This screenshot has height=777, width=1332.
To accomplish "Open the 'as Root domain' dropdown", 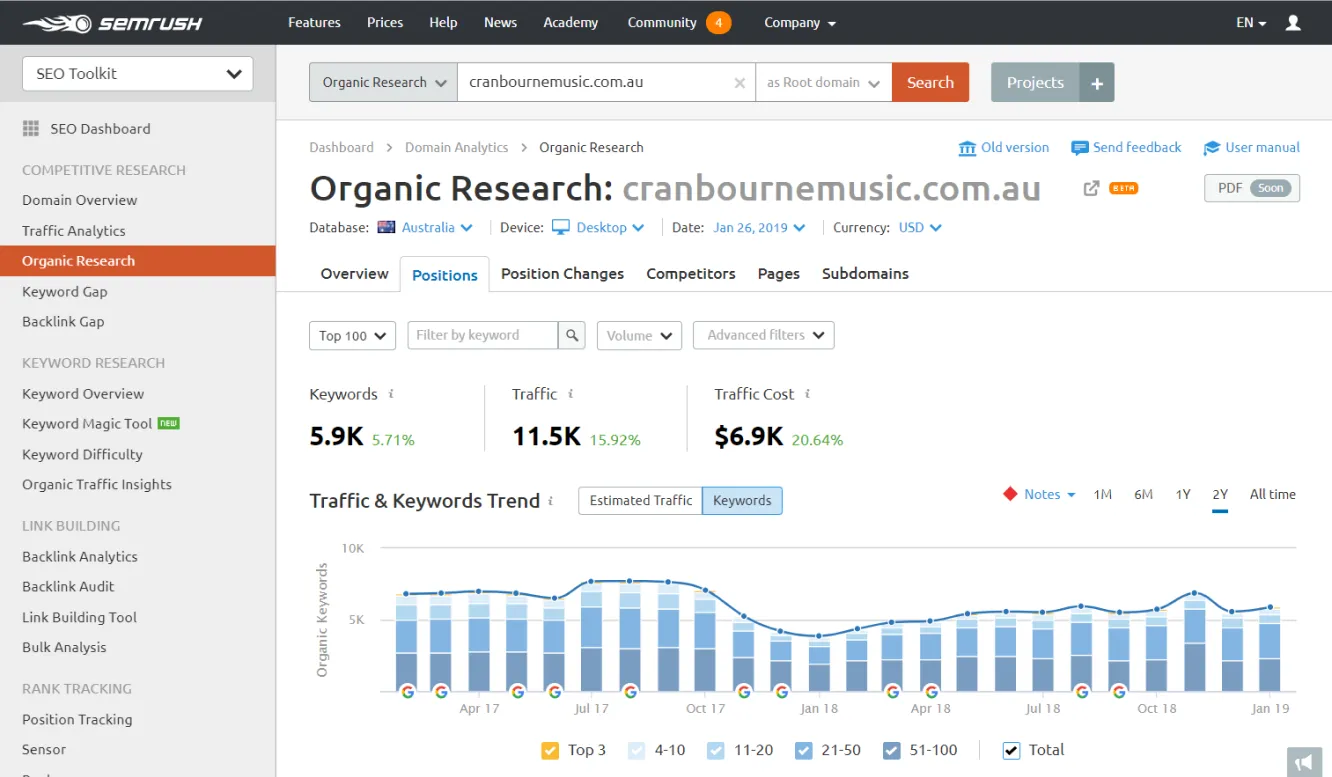I will tap(823, 83).
